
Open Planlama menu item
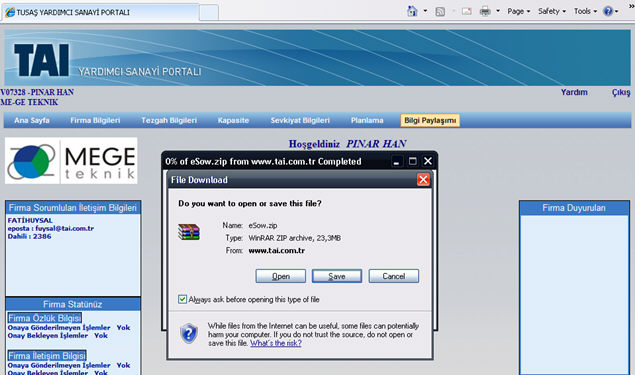(x=367, y=120)
